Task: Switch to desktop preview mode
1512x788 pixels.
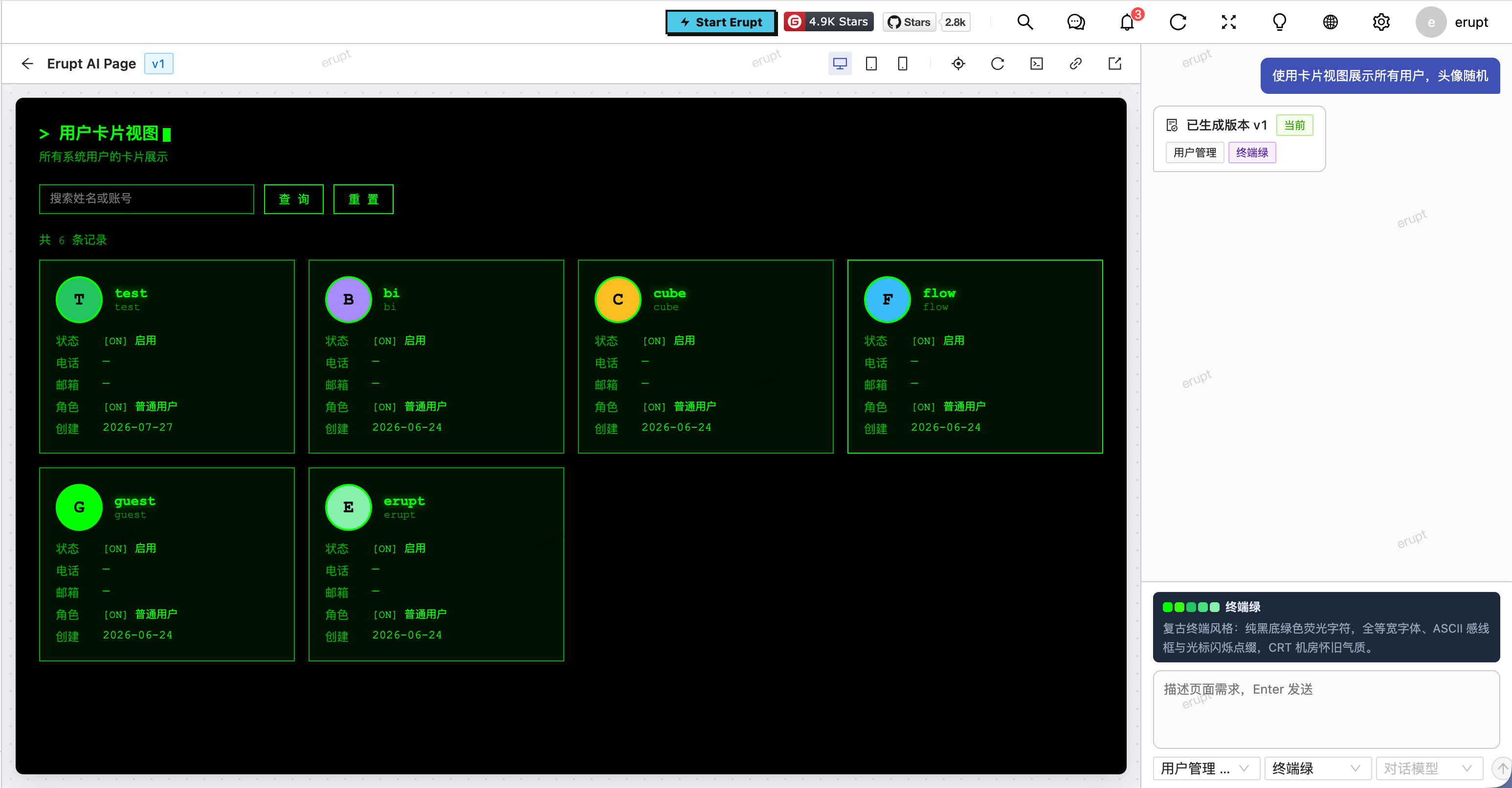Action: 839,64
